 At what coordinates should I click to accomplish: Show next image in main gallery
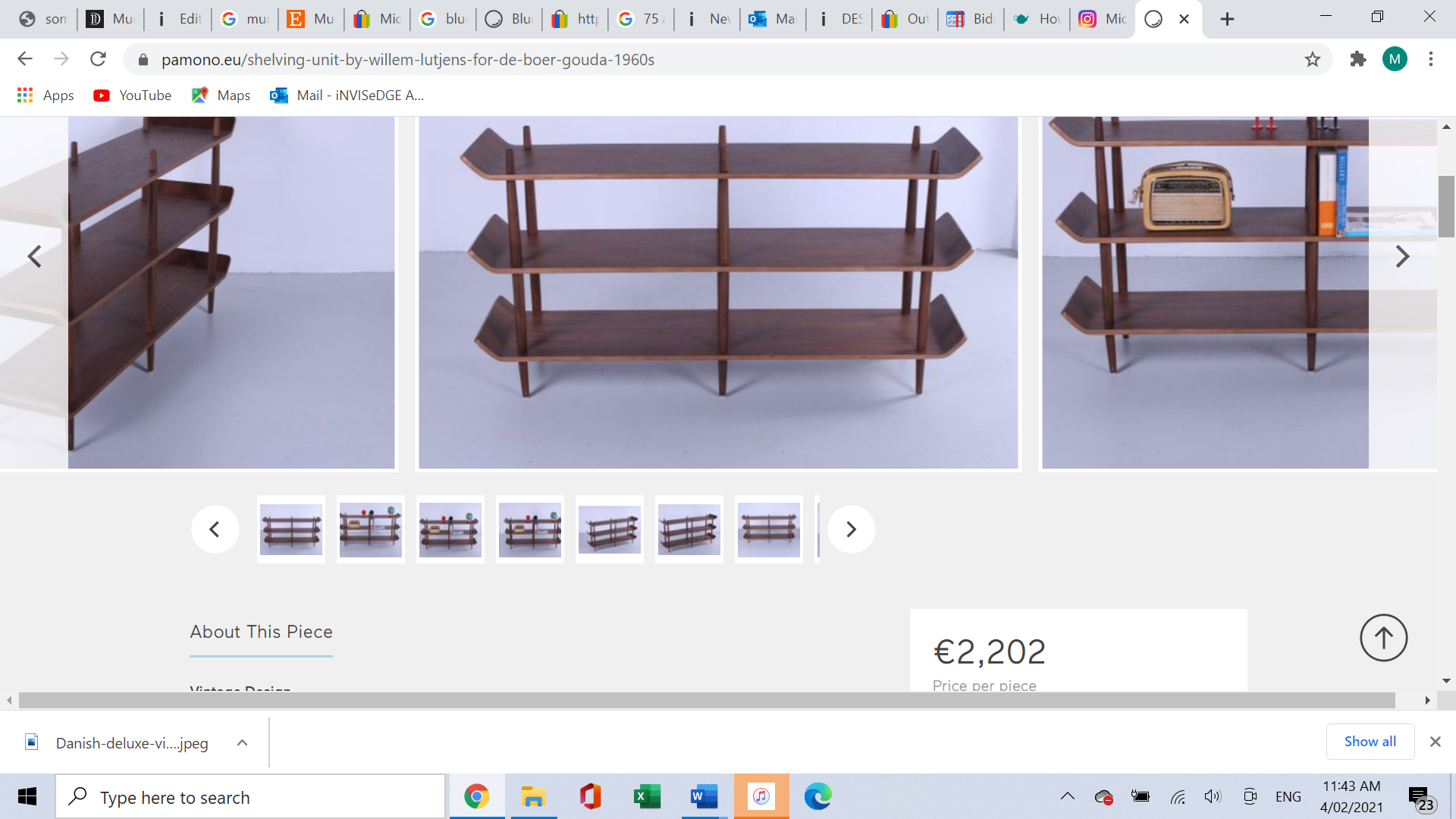1402,257
